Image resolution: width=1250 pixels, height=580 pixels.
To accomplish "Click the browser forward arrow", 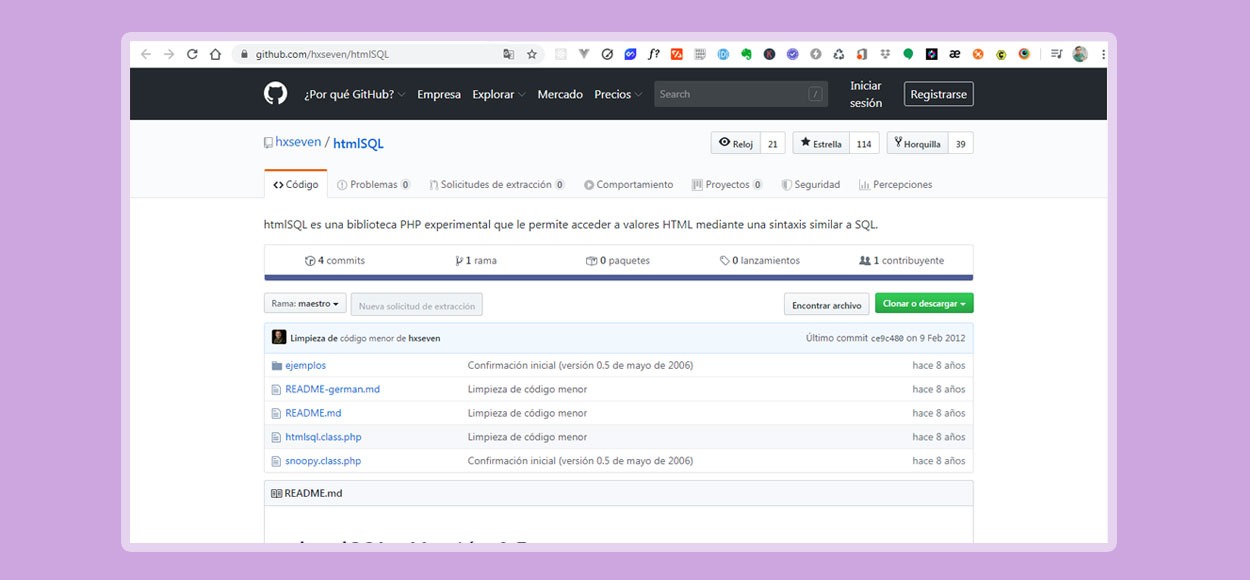I will click(x=169, y=54).
